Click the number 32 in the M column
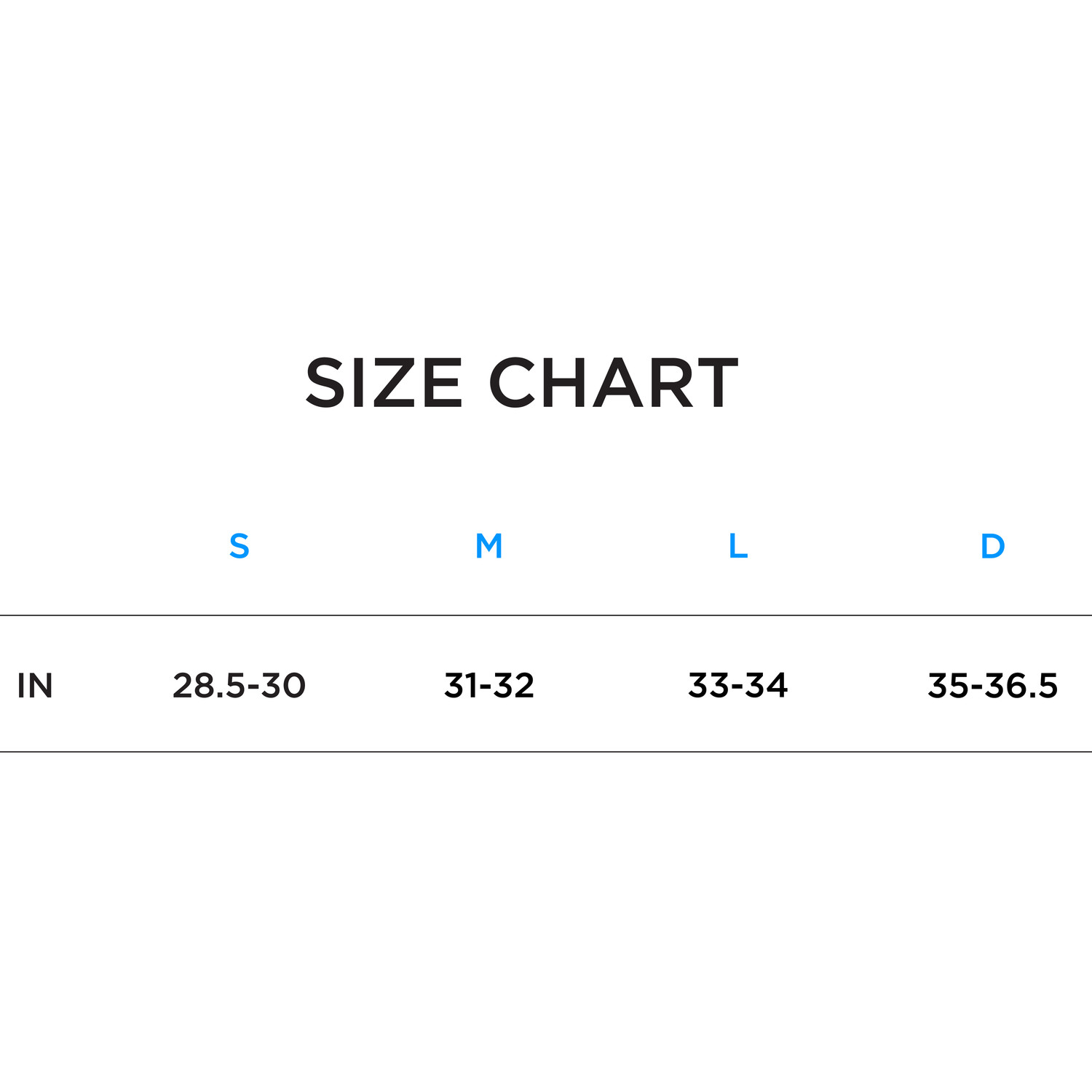Viewport: 1092px width, 1092px height. [x=514, y=686]
